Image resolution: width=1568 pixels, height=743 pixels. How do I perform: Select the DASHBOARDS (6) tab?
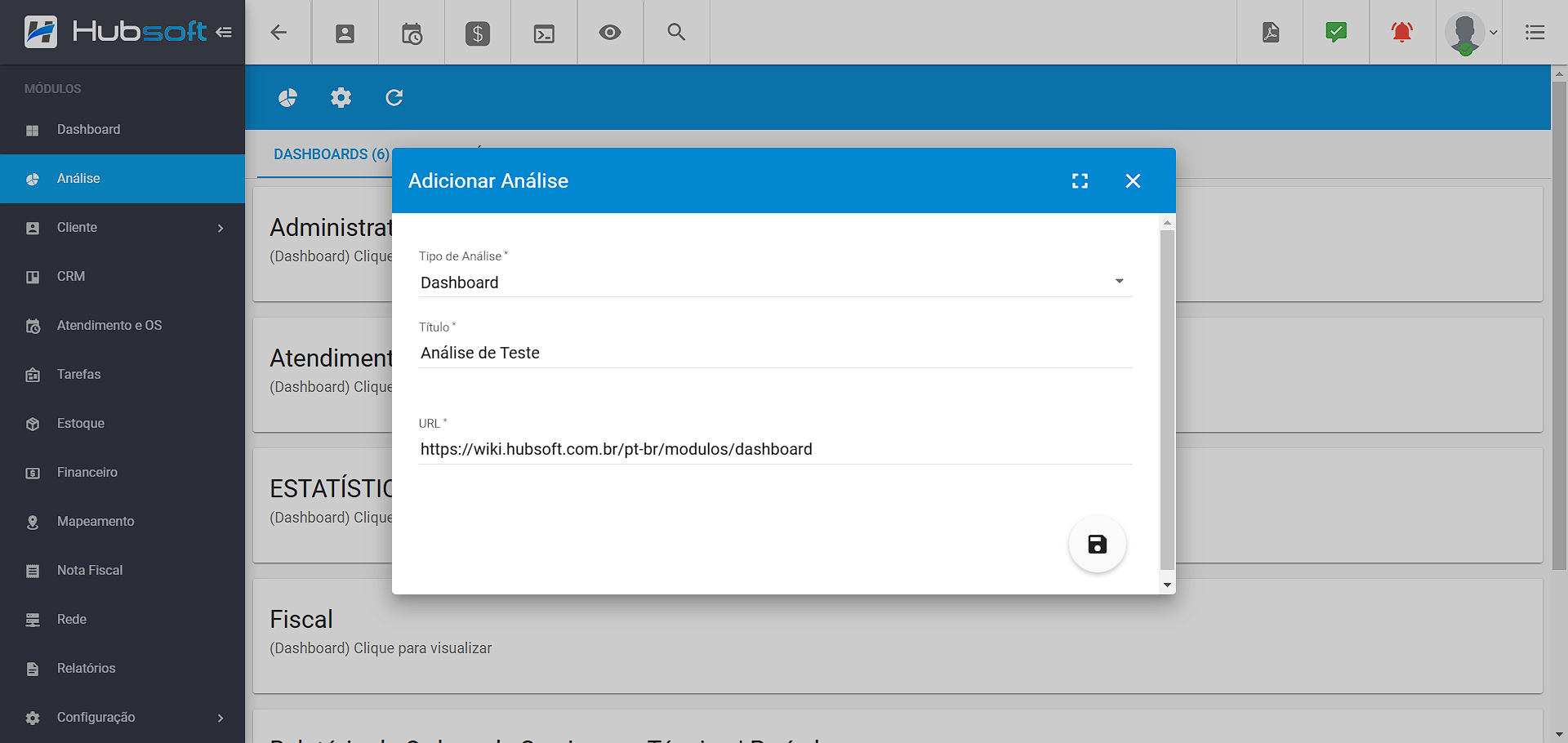pyautogui.click(x=331, y=154)
